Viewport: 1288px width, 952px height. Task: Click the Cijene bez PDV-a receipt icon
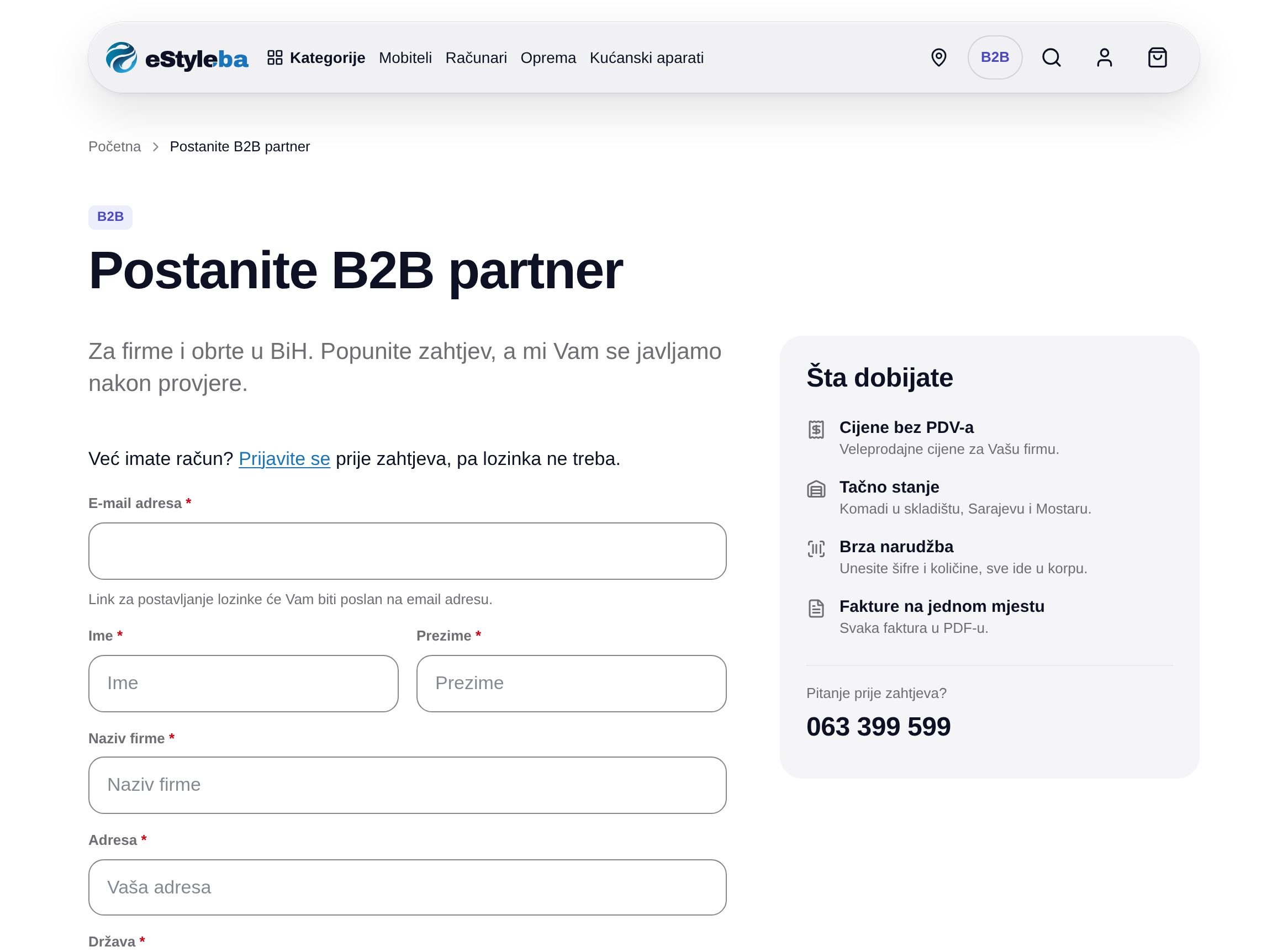(x=816, y=429)
